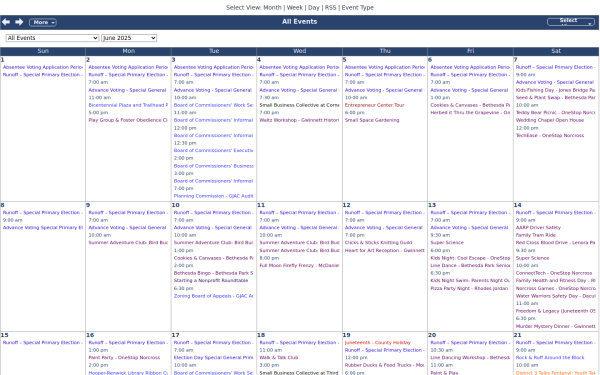The height and width of the screenshot is (375, 600).
Task: Open Line Dance - Bethesda Park Senior event
Action: point(470,265)
